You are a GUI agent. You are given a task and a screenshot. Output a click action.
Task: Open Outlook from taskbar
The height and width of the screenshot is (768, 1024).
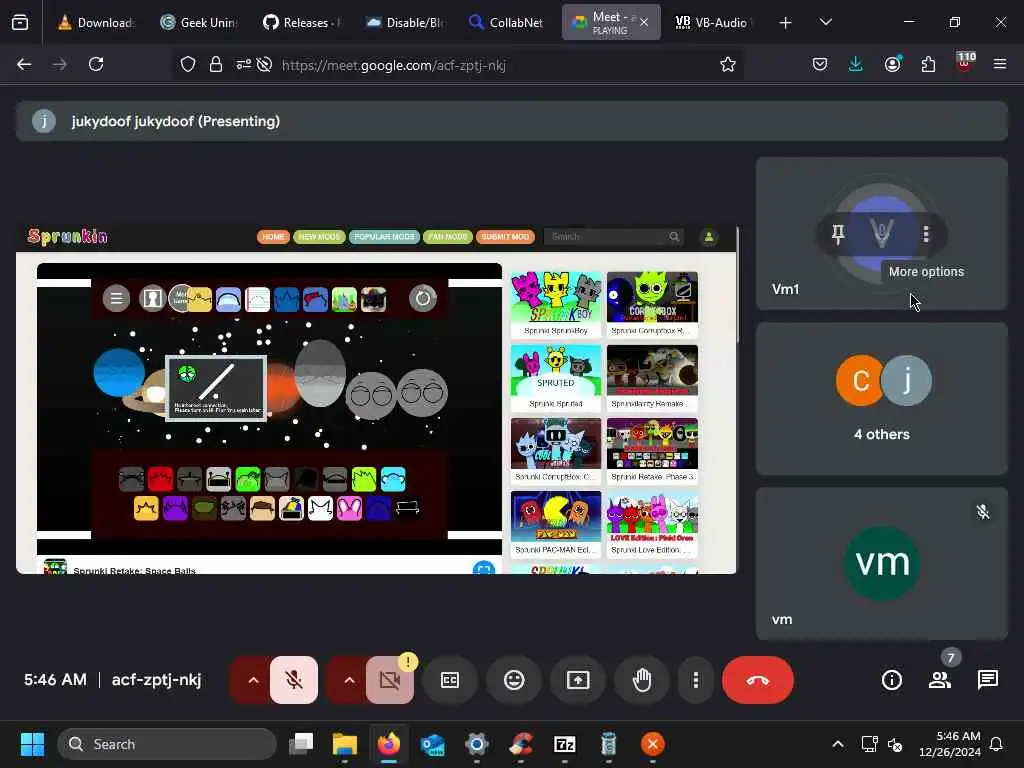pyautogui.click(x=433, y=744)
